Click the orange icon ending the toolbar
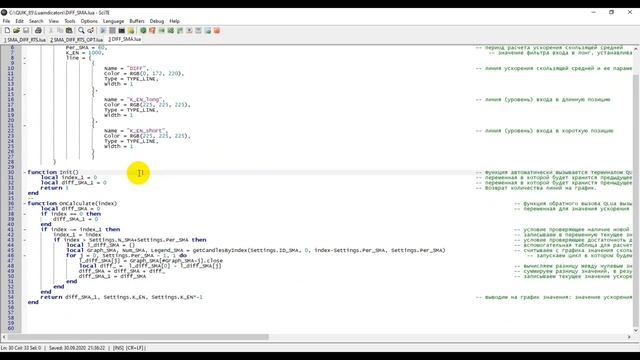Image resolution: width=640 pixels, height=360 pixels. 217,31
